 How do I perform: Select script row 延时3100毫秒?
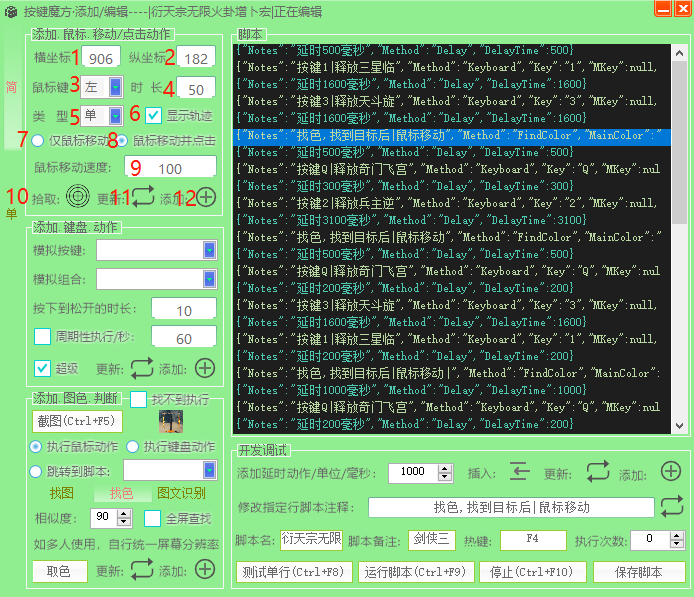click(x=452, y=220)
